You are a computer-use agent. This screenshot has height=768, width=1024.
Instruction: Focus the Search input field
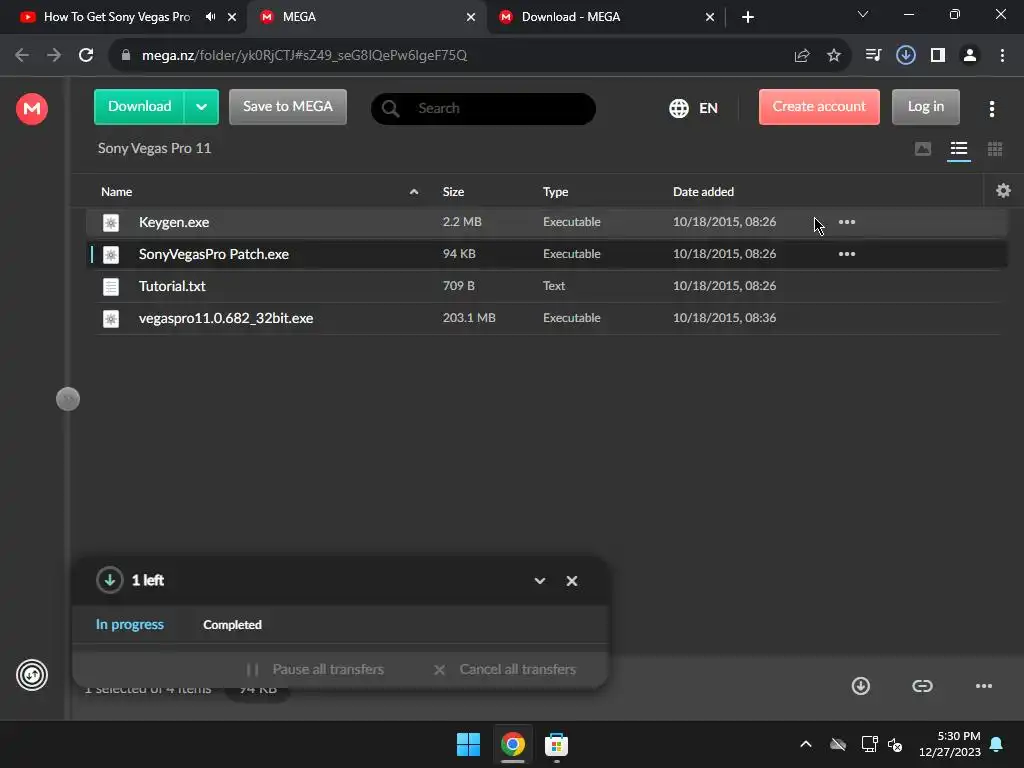click(x=483, y=108)
